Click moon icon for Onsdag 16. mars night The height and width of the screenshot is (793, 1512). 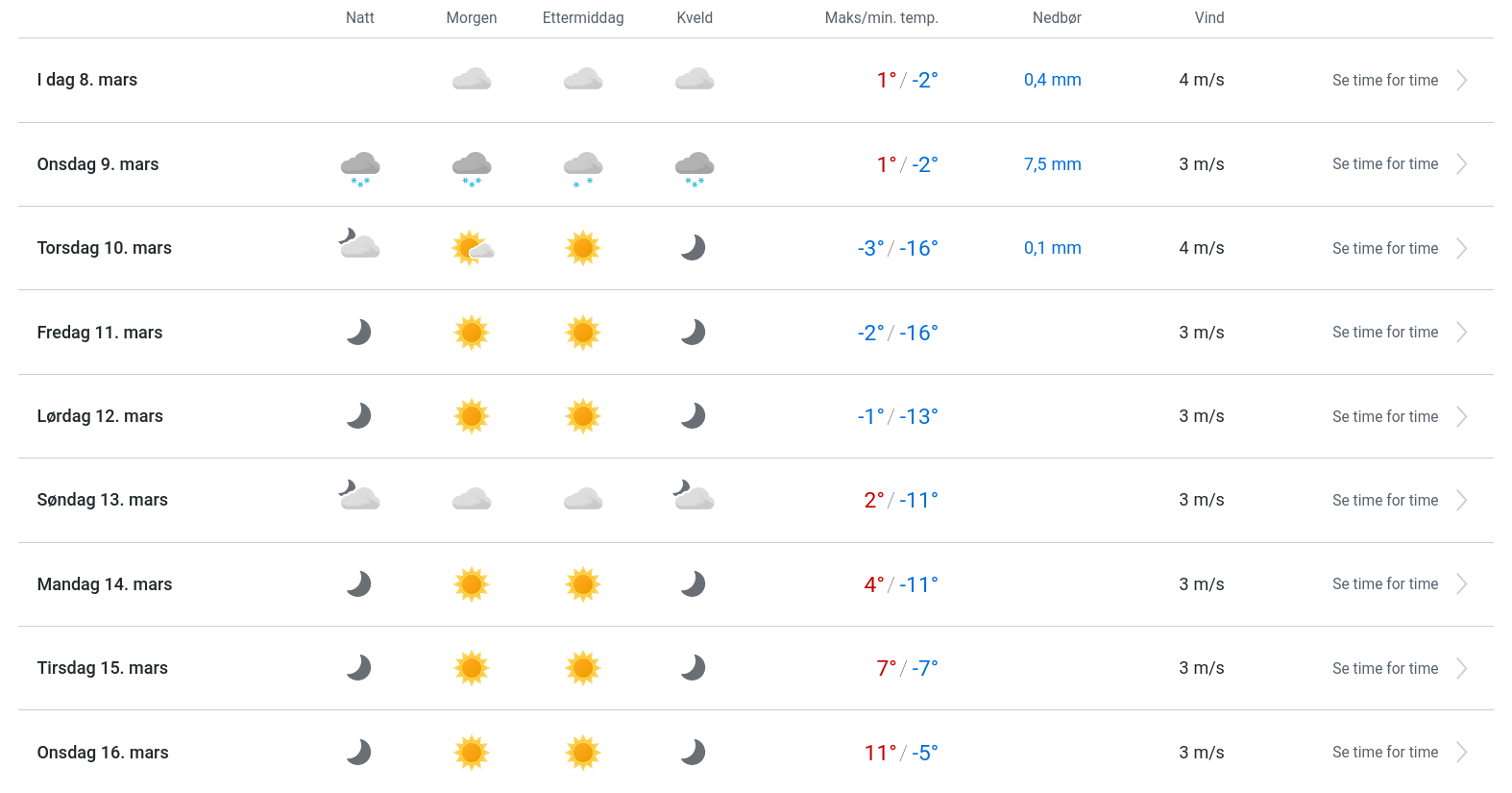point(359,752)
